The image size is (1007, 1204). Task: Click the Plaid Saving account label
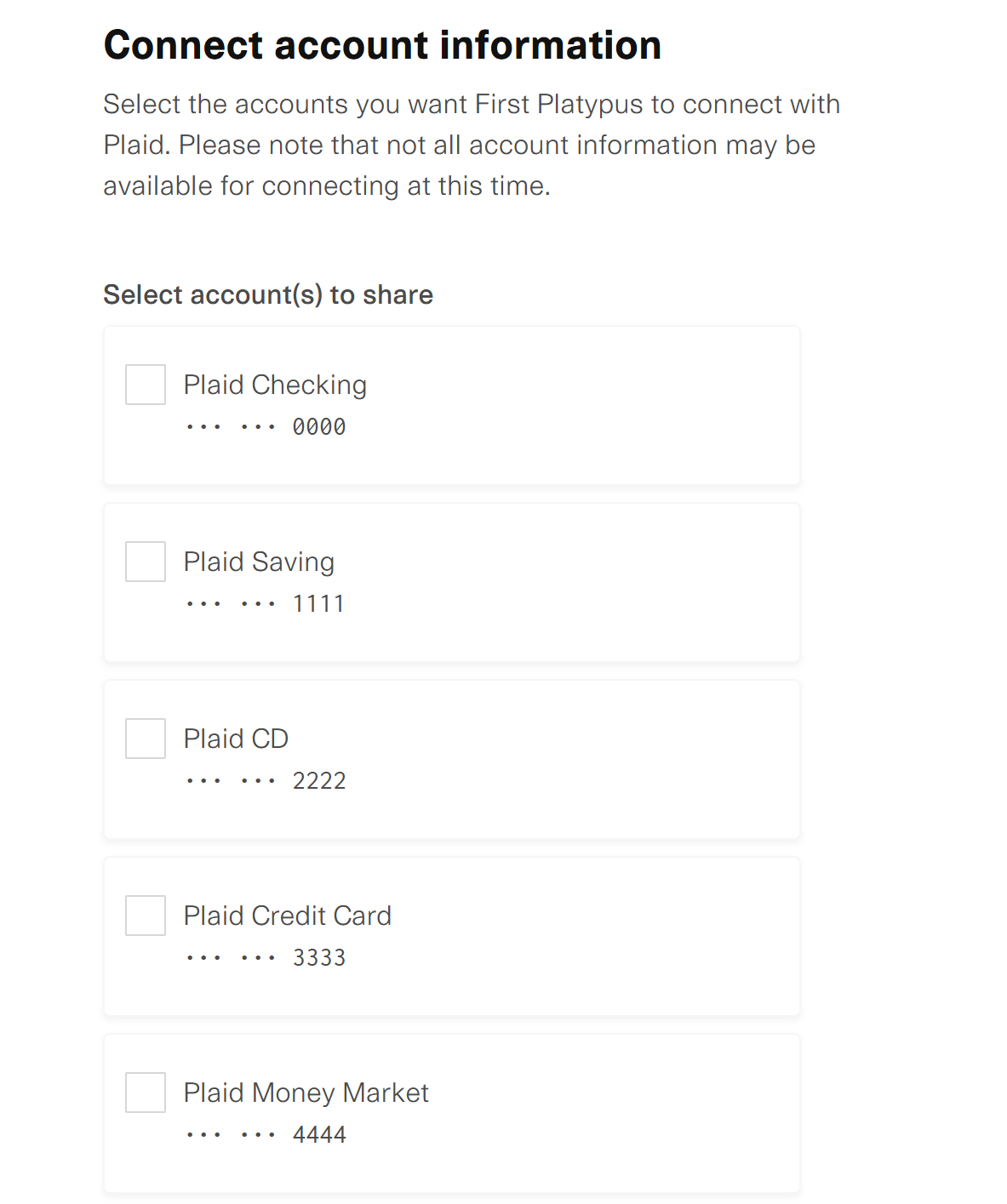(259, 562)
